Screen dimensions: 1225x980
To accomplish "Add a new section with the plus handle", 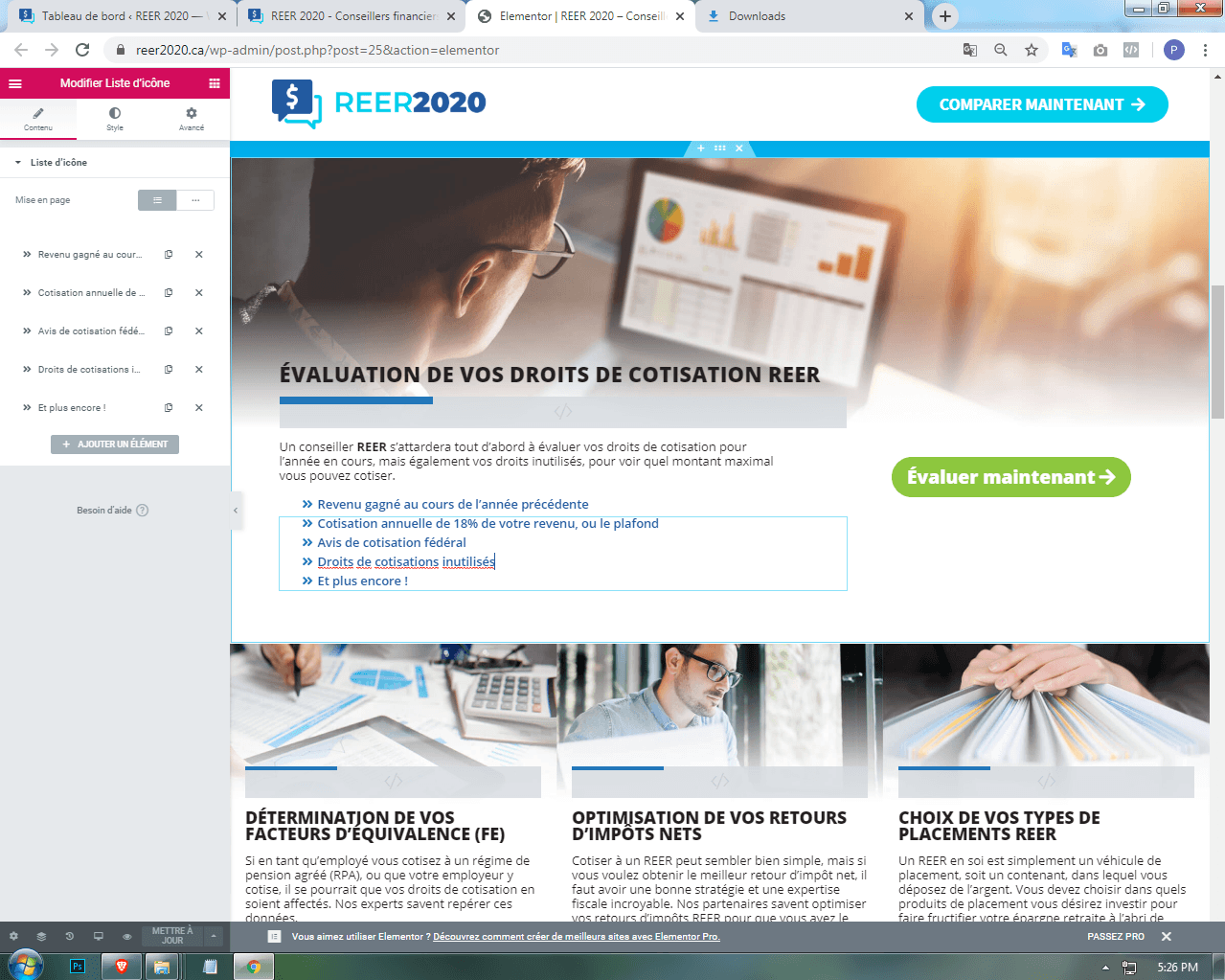I will coord(700,148).
